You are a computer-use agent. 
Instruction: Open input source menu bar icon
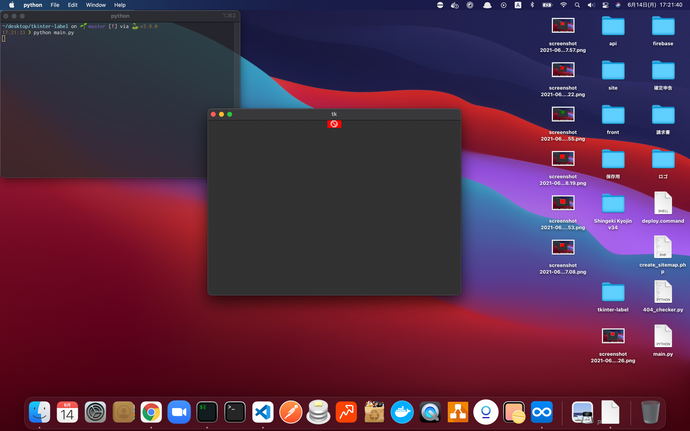click(518, 5)
